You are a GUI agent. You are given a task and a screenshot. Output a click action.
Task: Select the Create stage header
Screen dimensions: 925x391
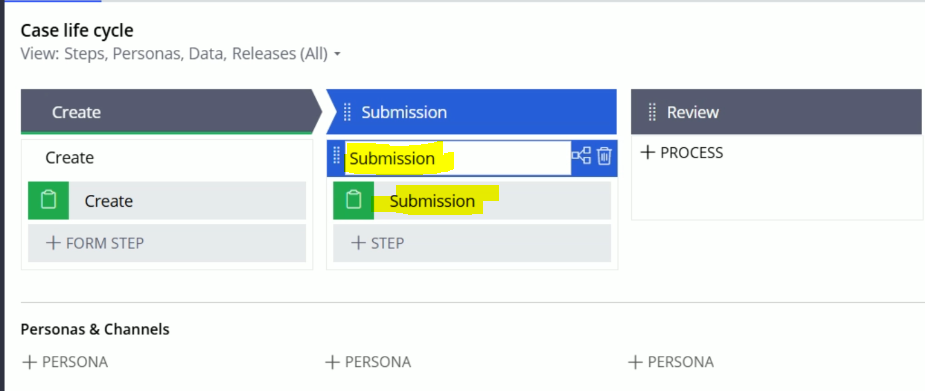[x=168, y=112]
